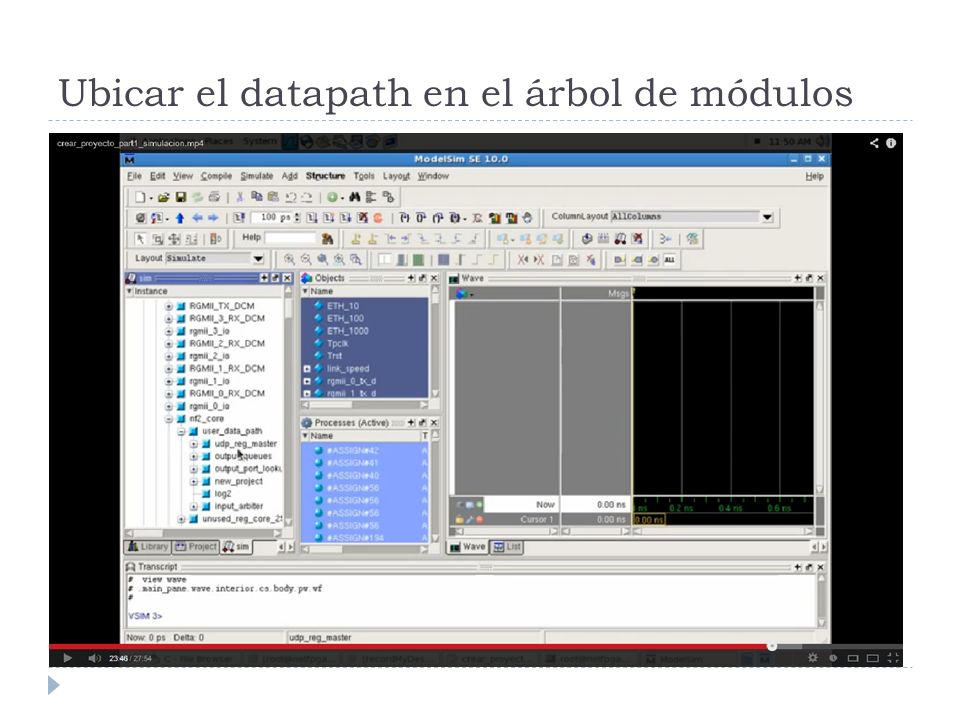The width and height of the screenshot is (960, 720).
Task: Expand the udp_reg_master instance
Action: coord(193,444)
